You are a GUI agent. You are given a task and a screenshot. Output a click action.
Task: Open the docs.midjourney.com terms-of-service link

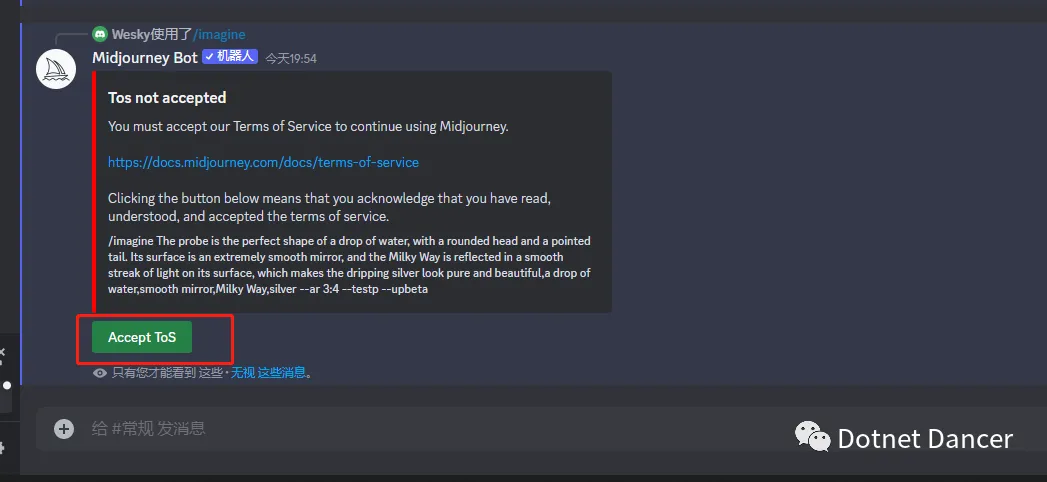[263, 162]
